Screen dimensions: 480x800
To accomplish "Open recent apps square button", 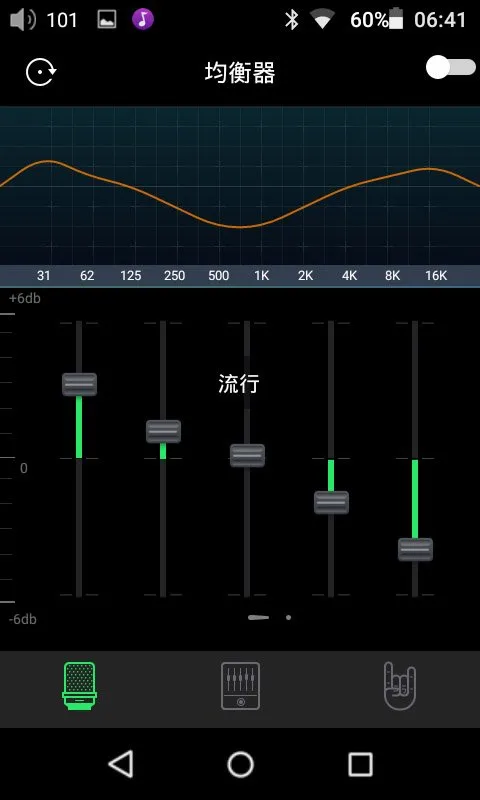I will (360, 764).
